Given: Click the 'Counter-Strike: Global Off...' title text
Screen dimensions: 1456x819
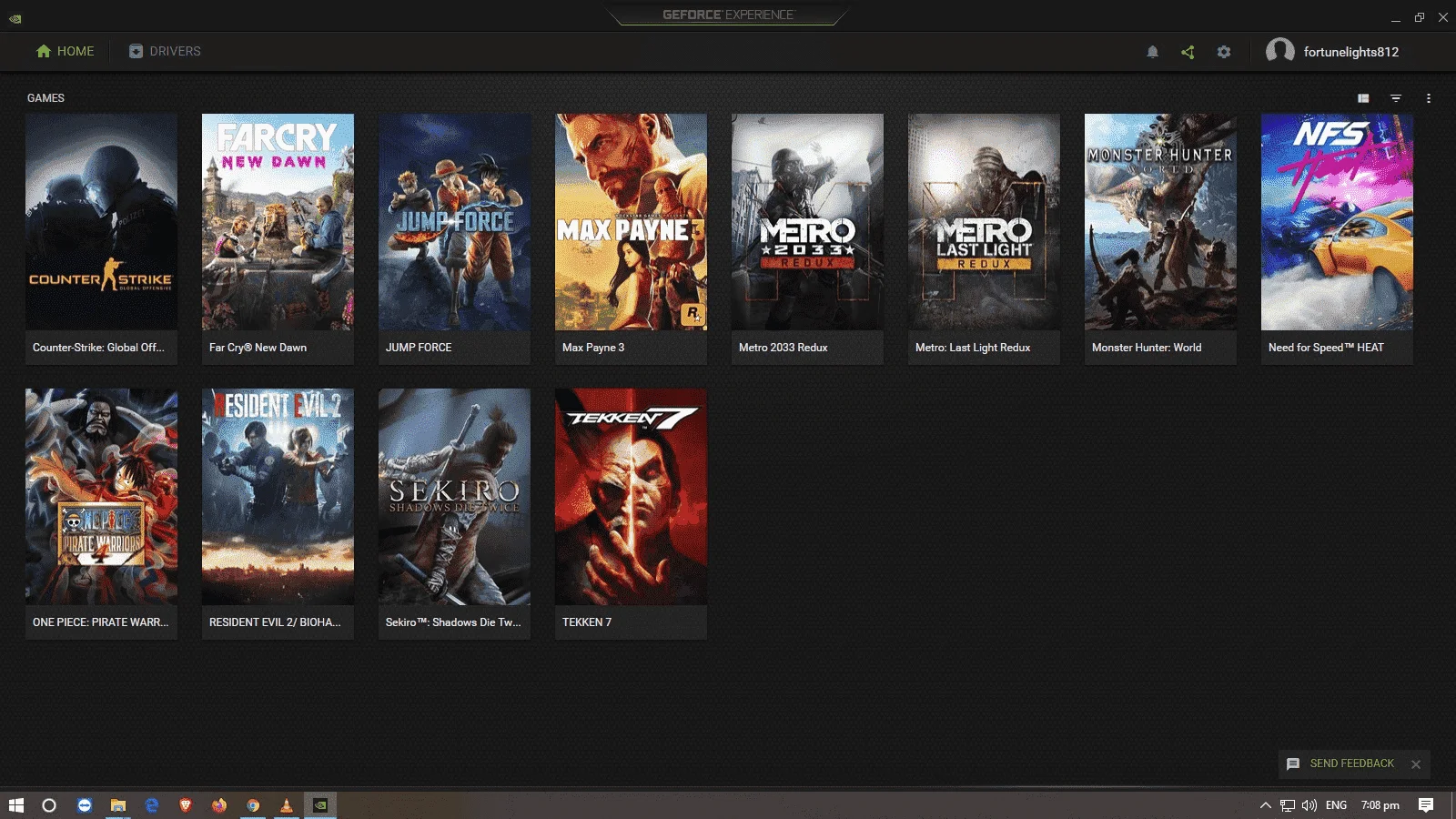Looking at the screenshot, I should pos(98,348).
